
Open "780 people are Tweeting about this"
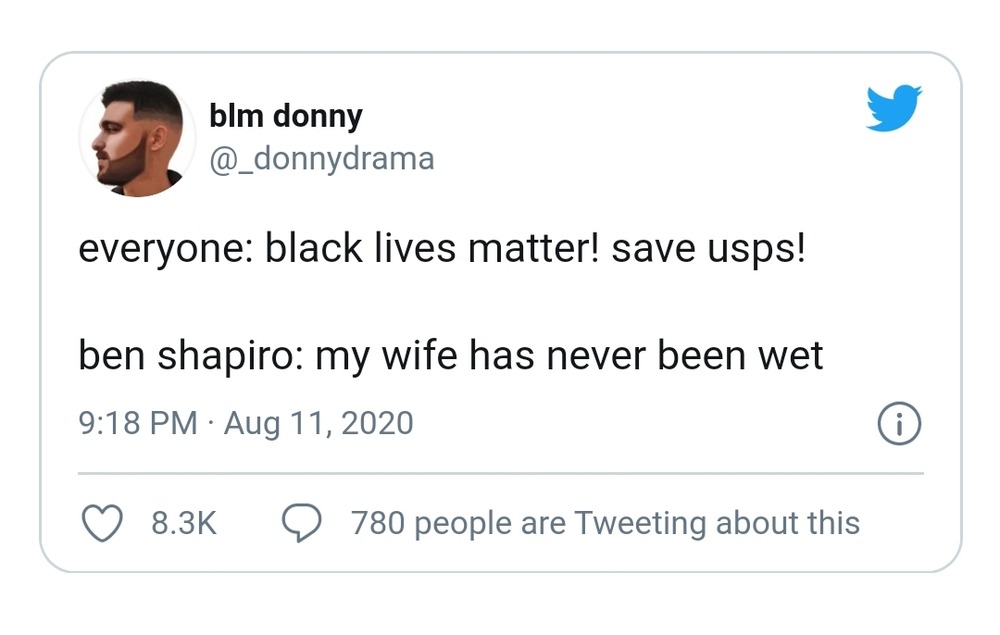(x=605, y=523)
